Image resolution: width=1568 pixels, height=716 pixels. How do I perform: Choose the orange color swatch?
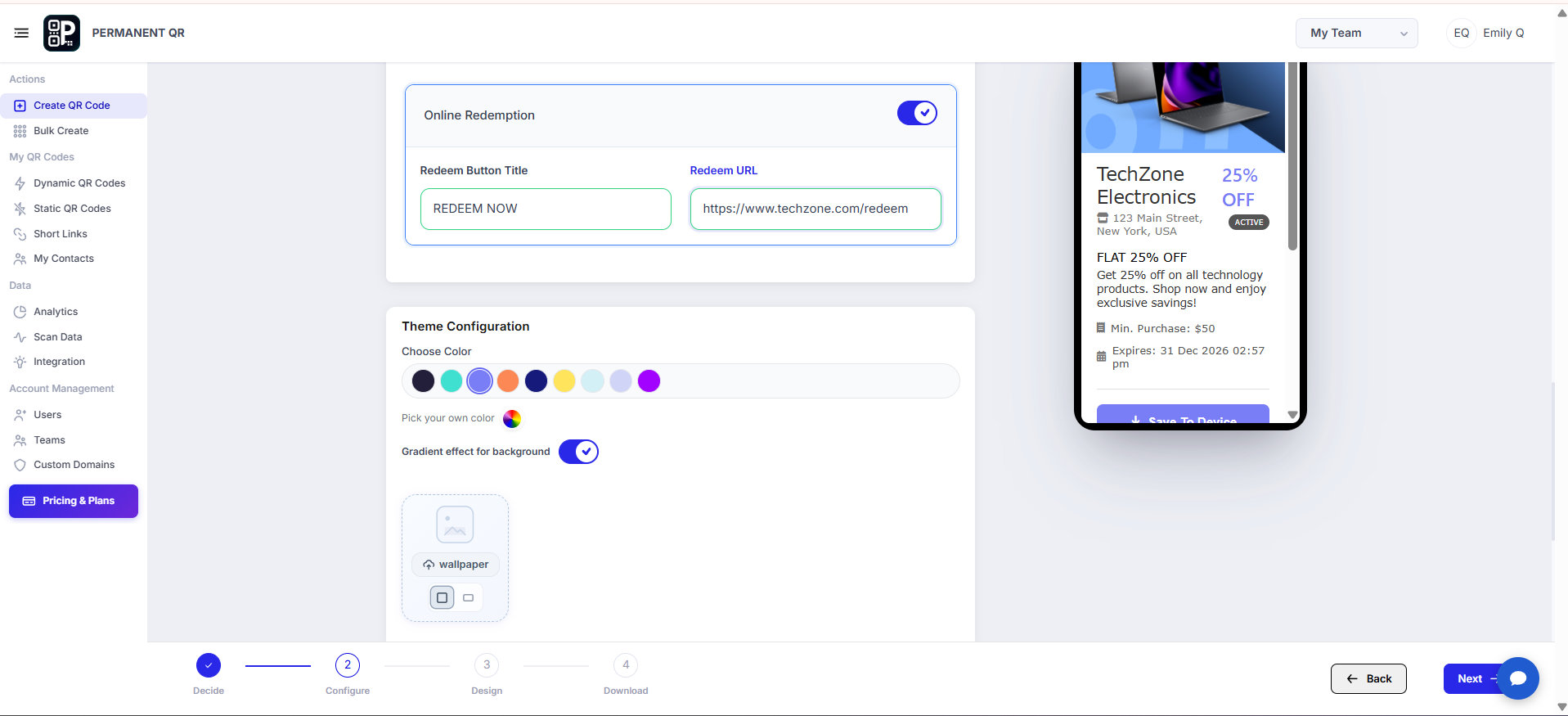[x=508, y=381]
